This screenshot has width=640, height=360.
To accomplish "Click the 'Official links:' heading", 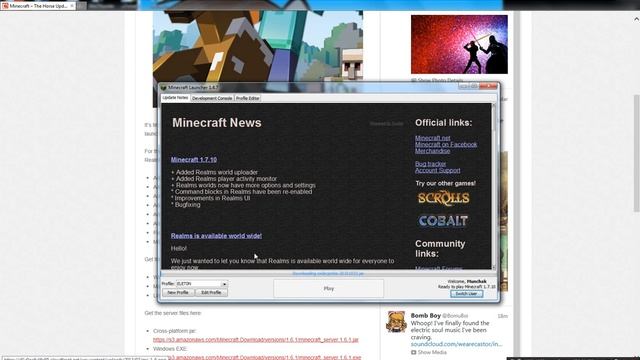I will 443,123.
